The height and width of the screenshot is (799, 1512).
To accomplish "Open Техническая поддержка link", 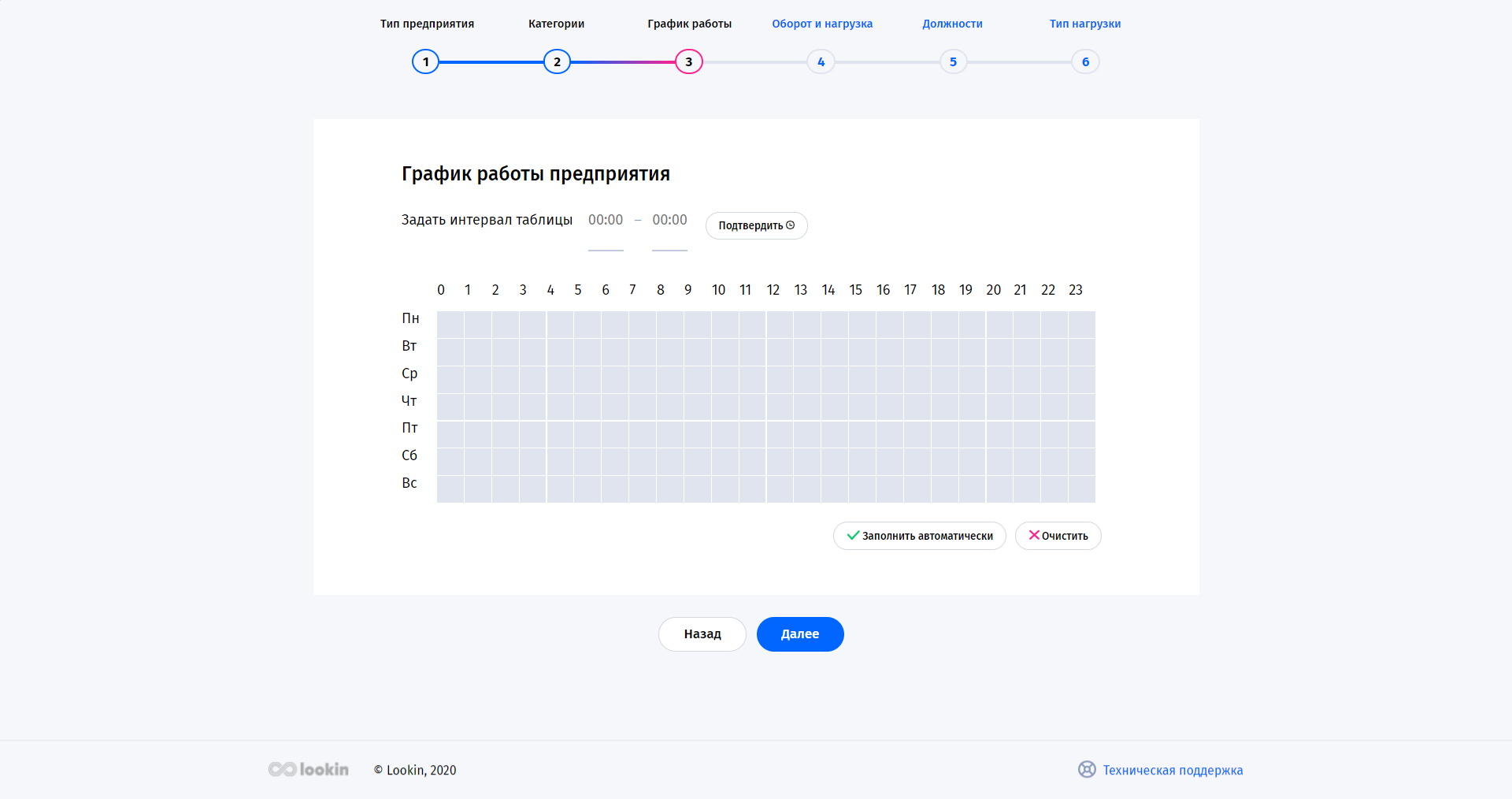I will point(1173,771).
